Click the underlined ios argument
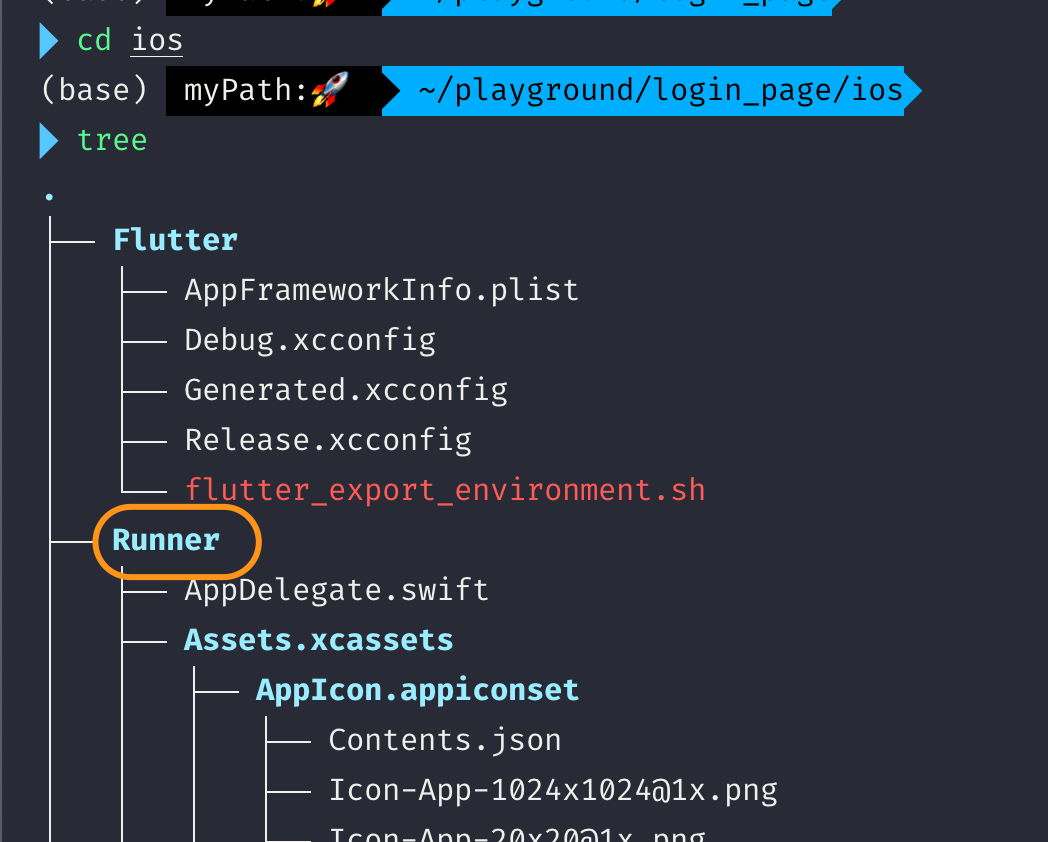The height and width of the screenshot is (842, 1048). (x=157, y=42)
